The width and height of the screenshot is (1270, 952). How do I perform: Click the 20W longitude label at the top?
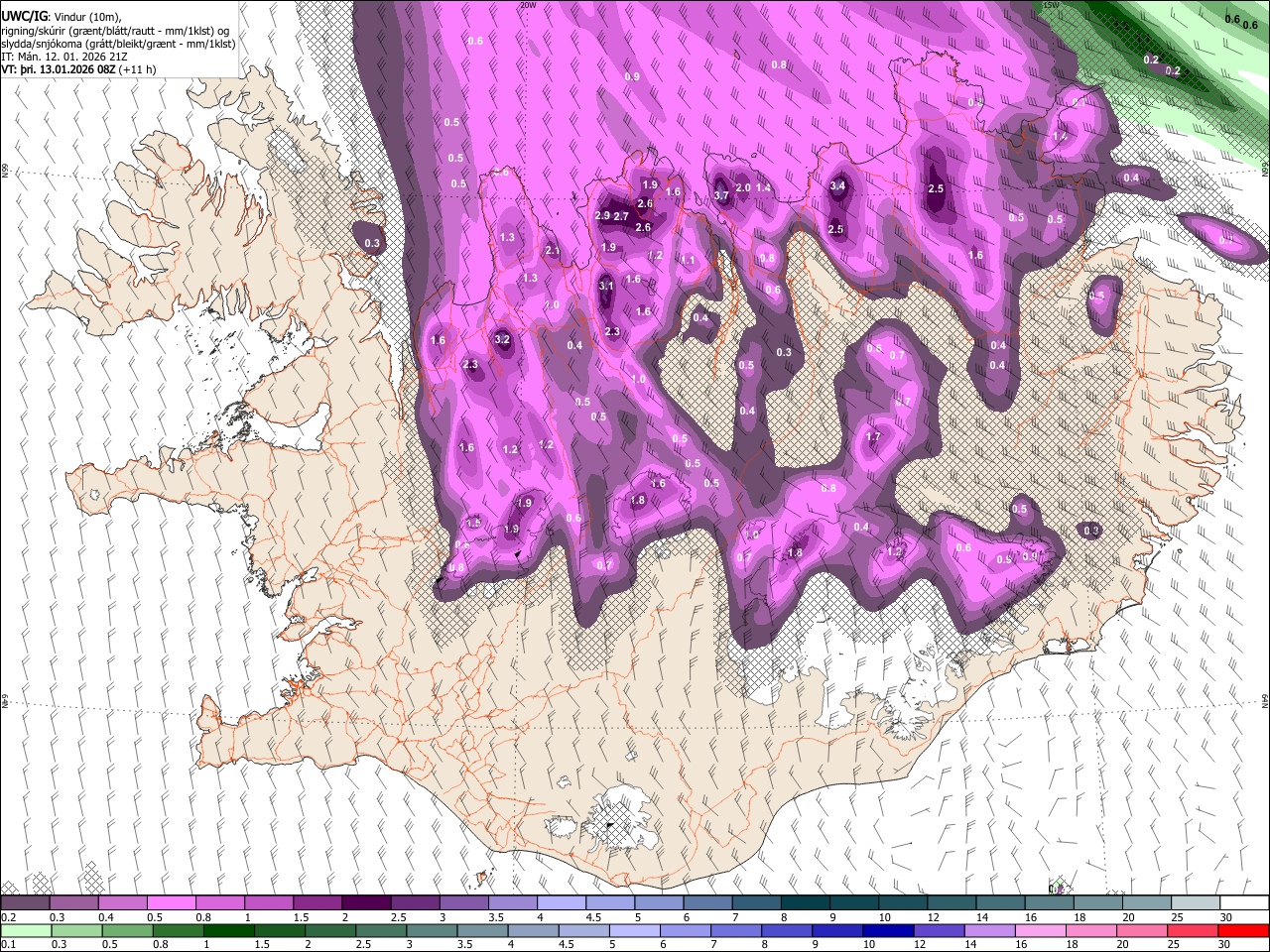(528, 5)
